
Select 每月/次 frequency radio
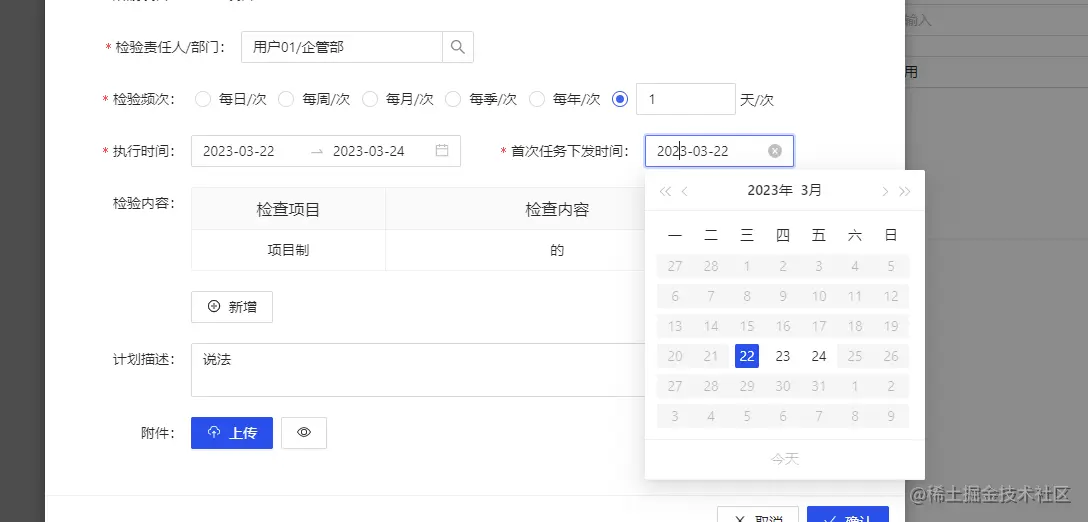point(370,99)
